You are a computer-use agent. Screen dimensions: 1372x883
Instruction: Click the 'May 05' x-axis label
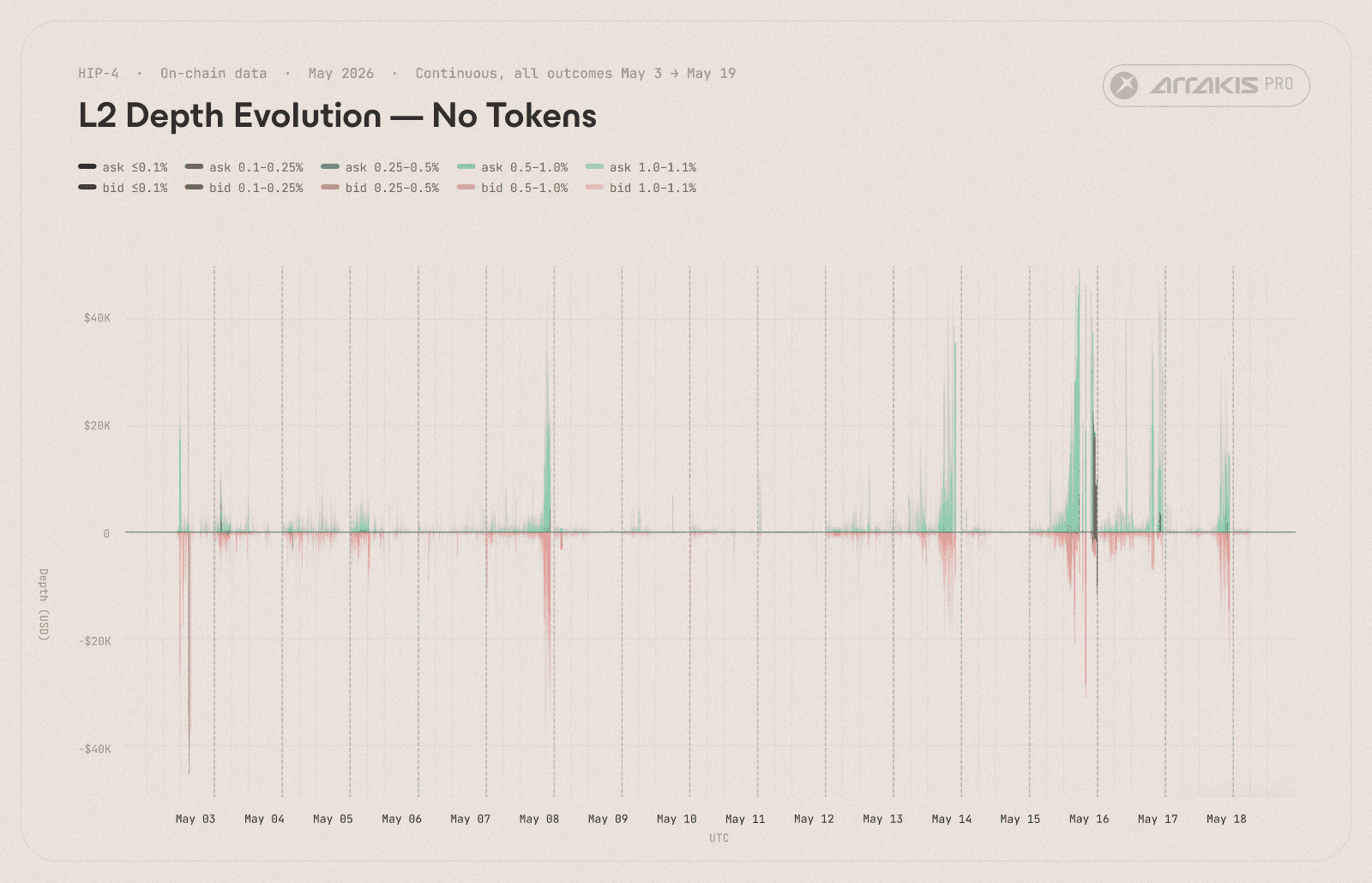point(333,819)
